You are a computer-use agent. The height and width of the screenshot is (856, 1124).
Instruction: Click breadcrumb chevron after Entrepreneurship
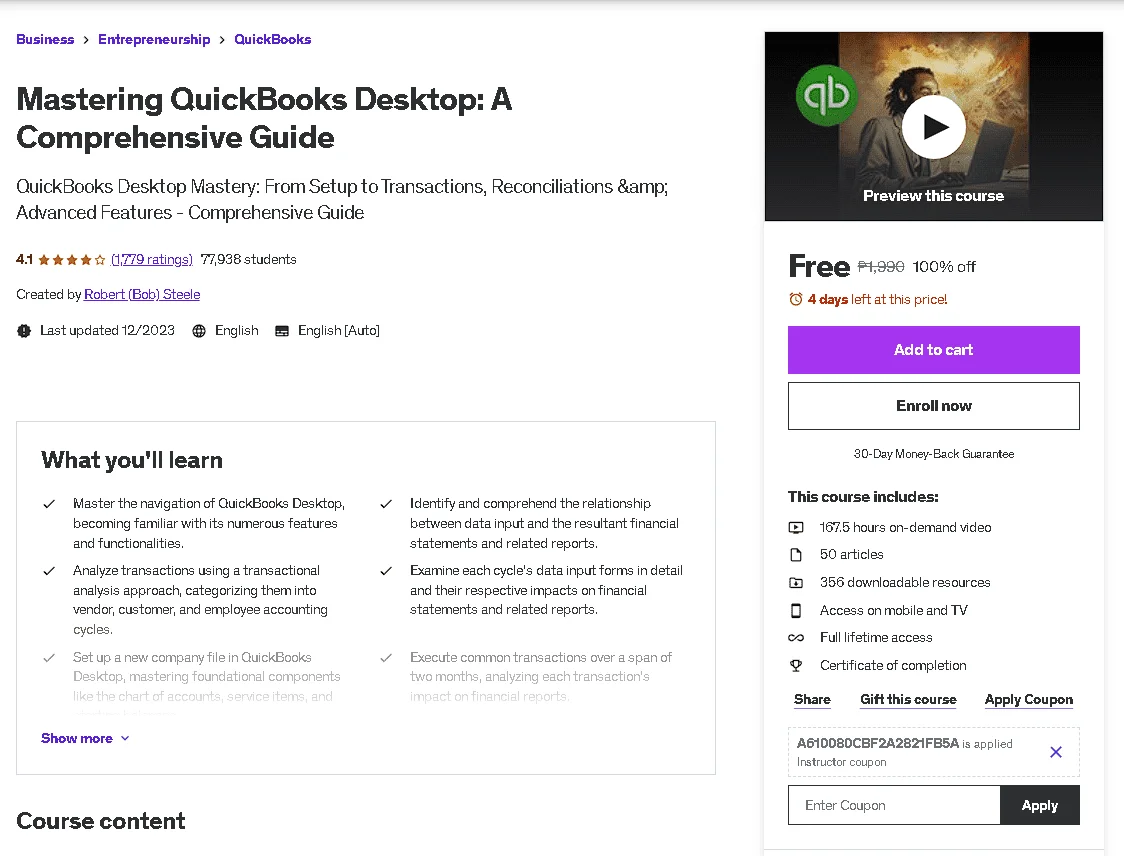click(x=222, y=39)
